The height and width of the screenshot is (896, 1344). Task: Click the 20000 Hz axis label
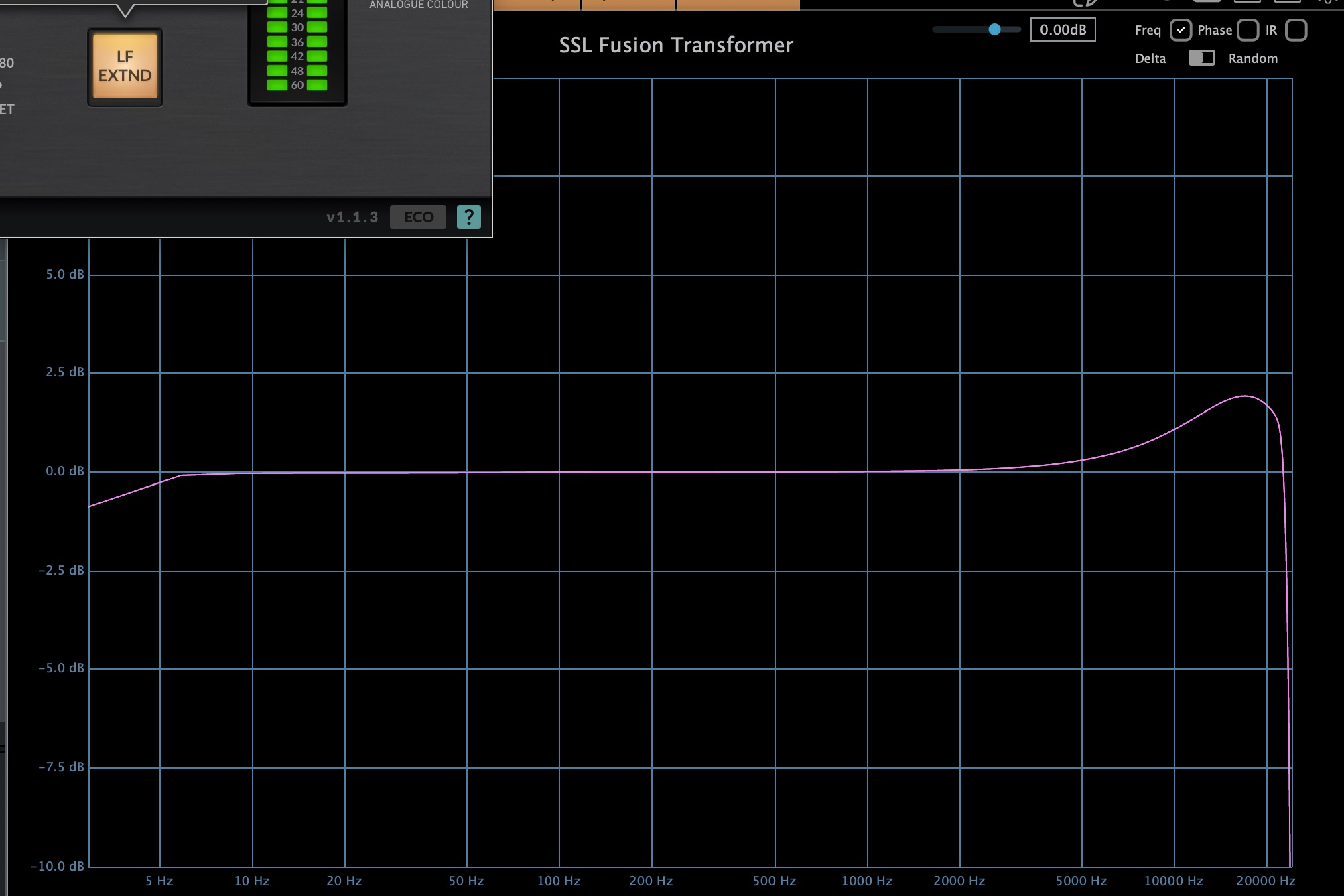(x=1265, y=881)
